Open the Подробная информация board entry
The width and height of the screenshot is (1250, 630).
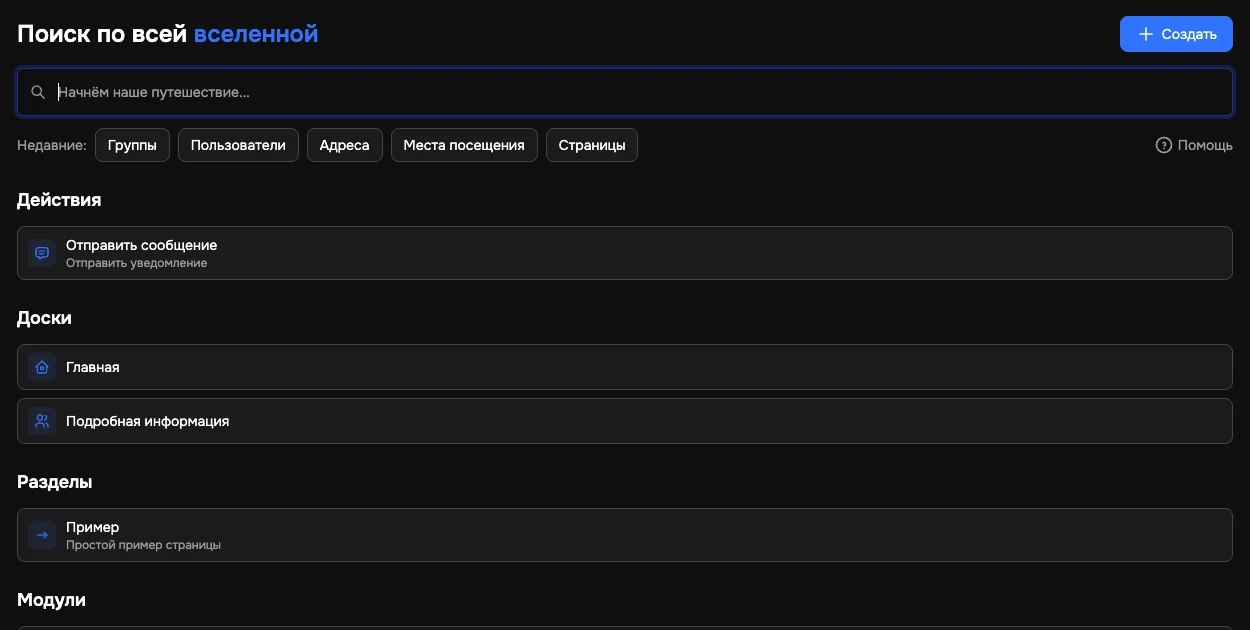pyautogui.click(x=625, y=421)
